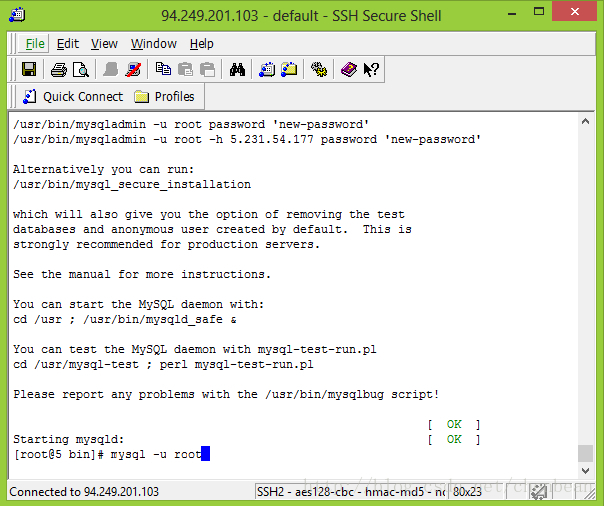Image resolution: width=604 pixels, height=506 pixels.
Task: Open the View menu
Action: 104,44
